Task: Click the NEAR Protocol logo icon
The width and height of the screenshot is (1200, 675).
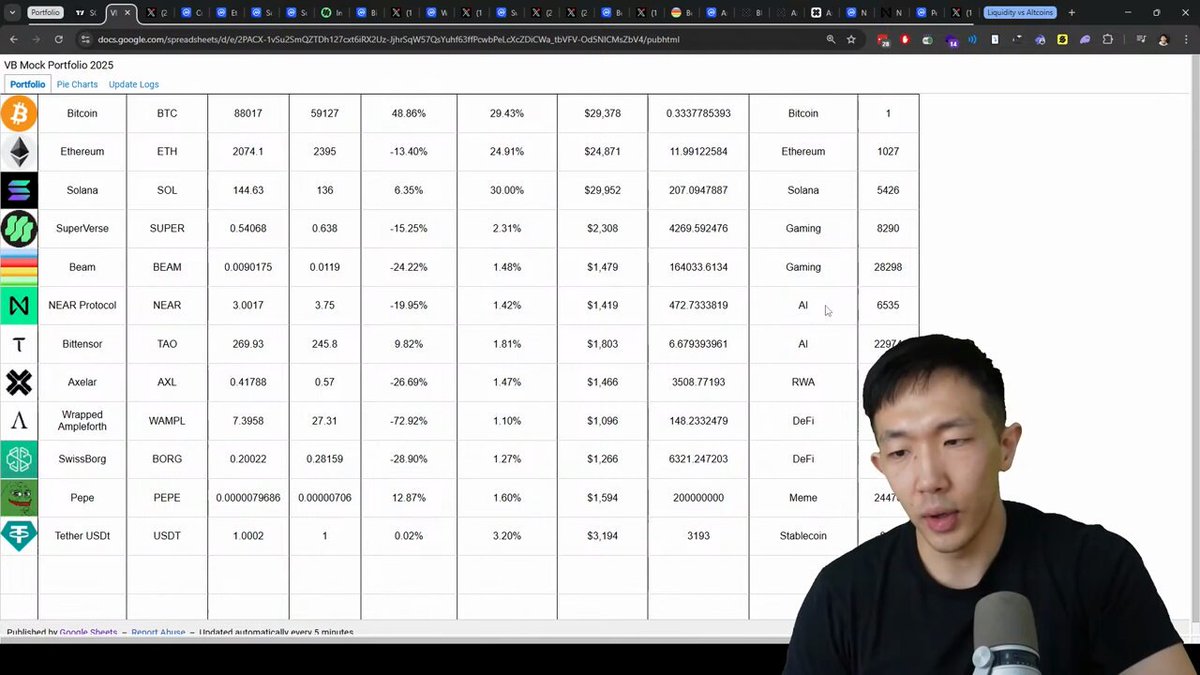Action: 19,305
